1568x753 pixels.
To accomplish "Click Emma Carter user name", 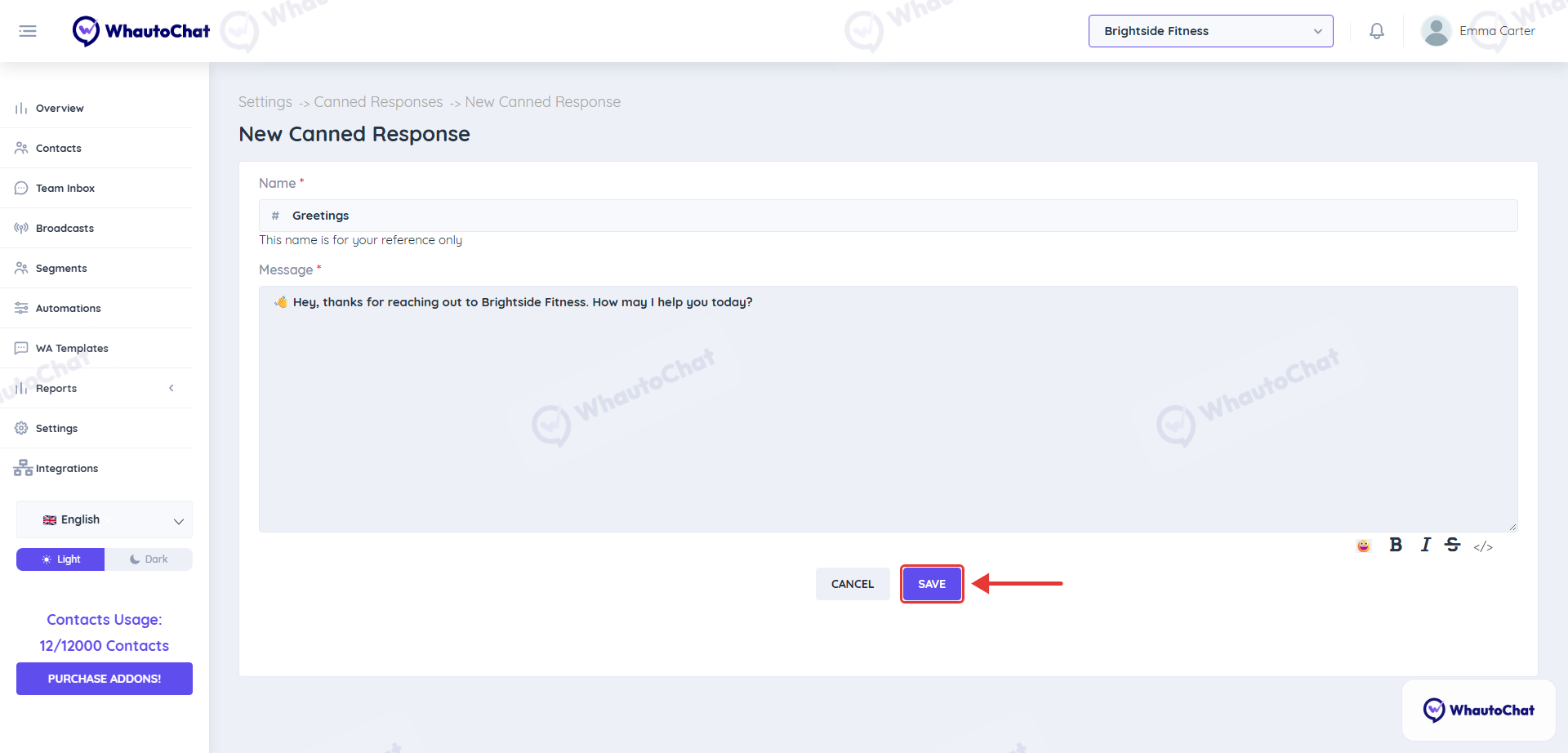I will pos(1497,31).
